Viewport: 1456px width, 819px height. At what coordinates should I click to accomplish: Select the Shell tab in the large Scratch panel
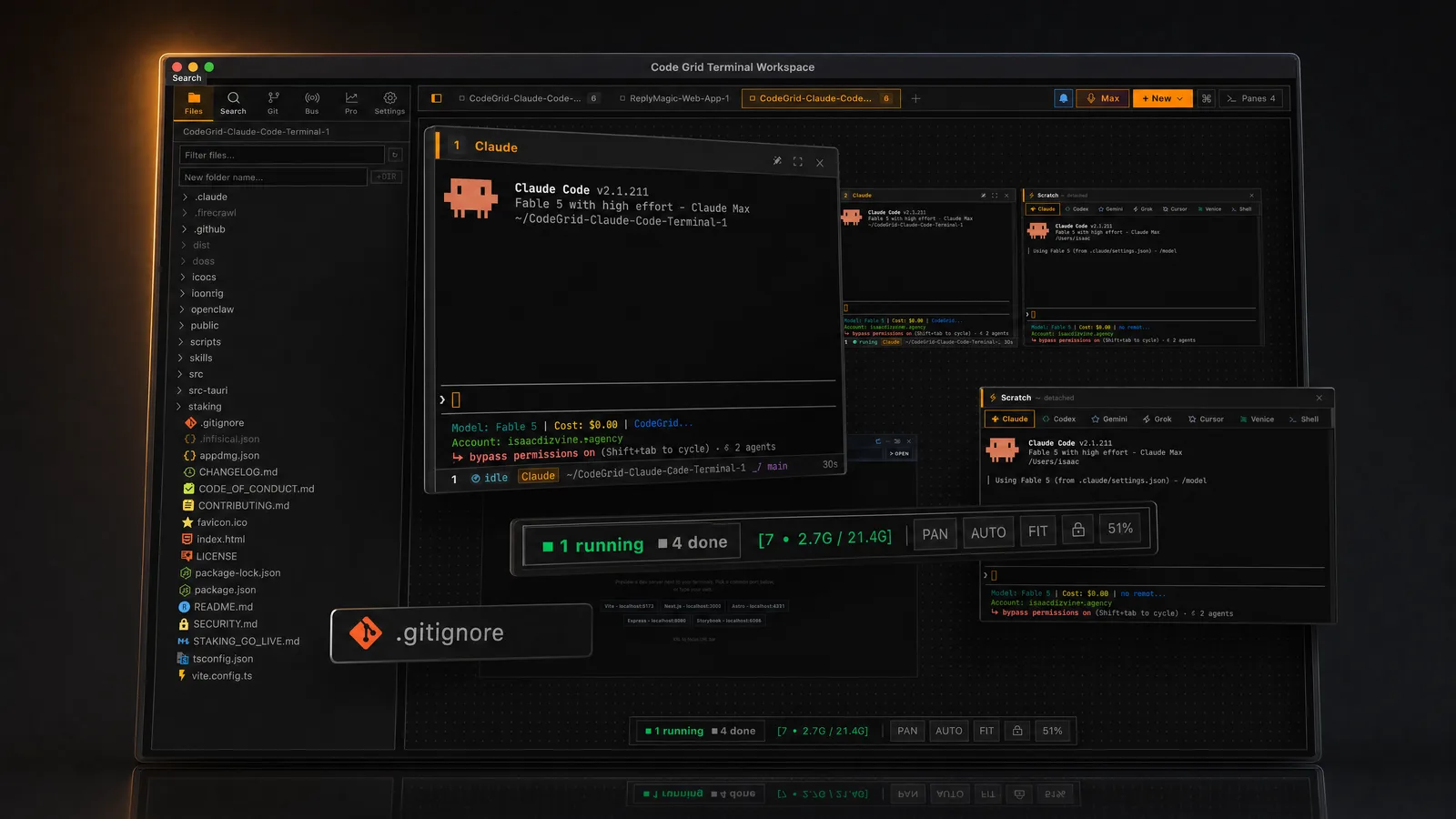1304,419
